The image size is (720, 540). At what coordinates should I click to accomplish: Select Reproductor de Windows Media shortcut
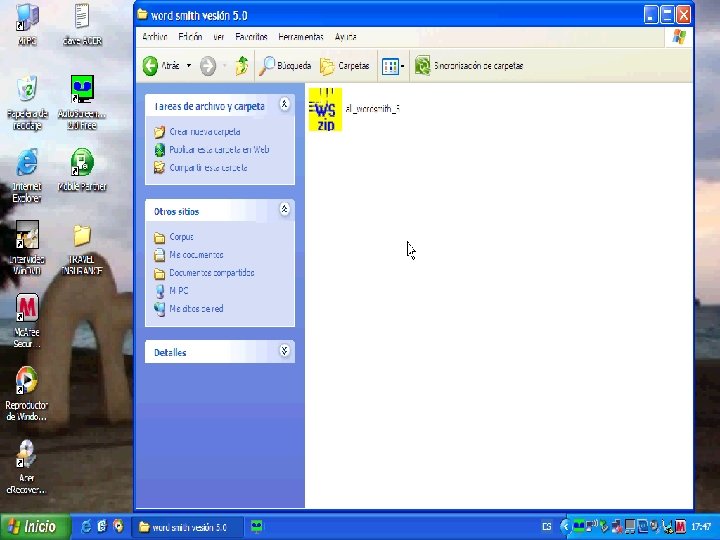26,394
